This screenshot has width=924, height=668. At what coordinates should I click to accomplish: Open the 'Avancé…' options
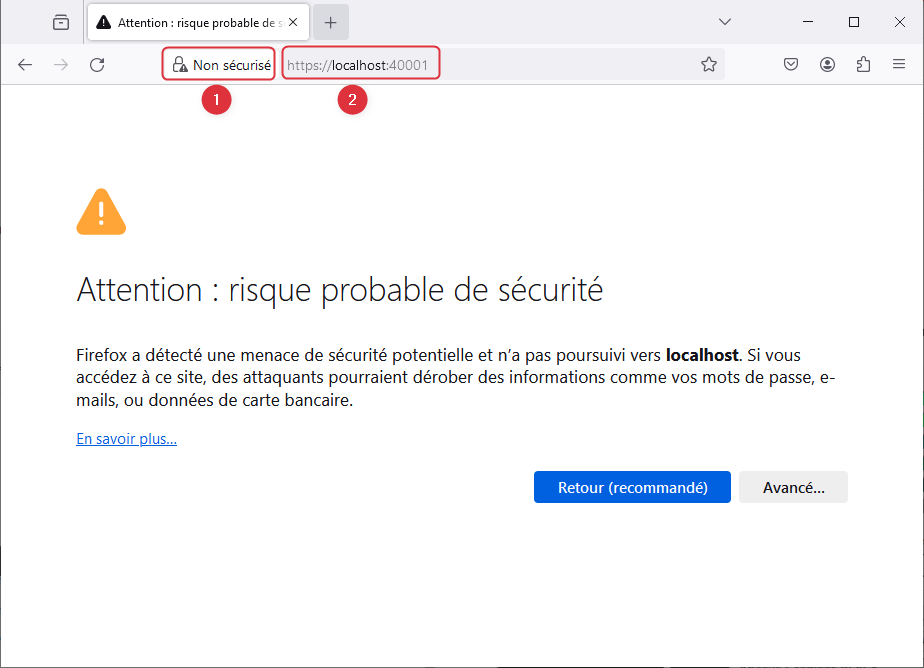click(793, 487)
